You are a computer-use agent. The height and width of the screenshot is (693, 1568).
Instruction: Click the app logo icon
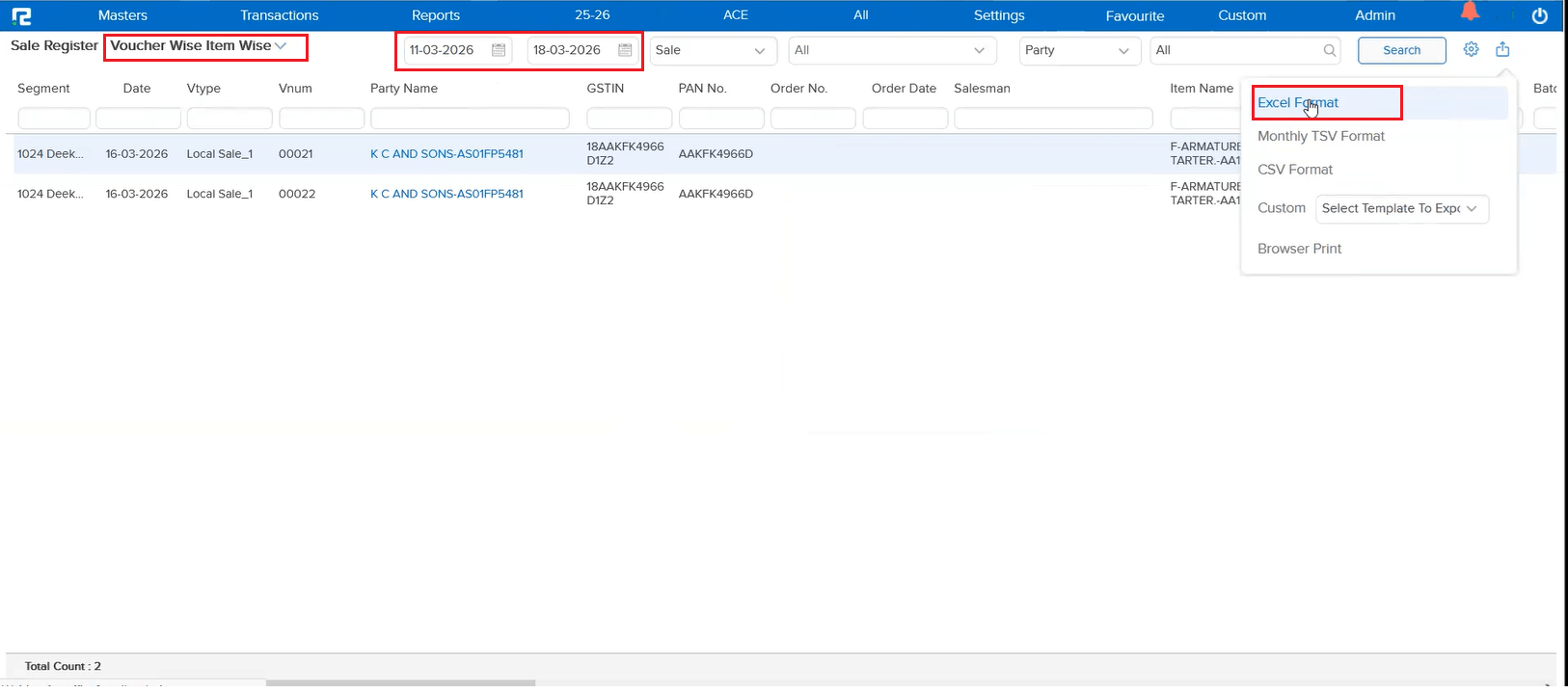[x=21, y=15]
